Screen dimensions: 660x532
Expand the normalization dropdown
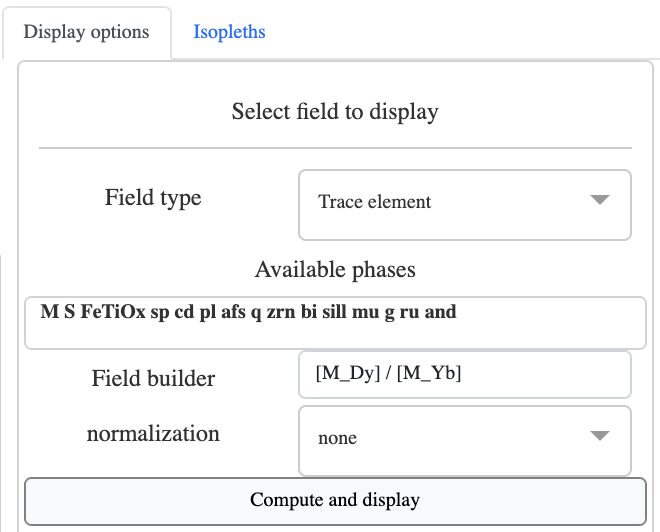465,438
